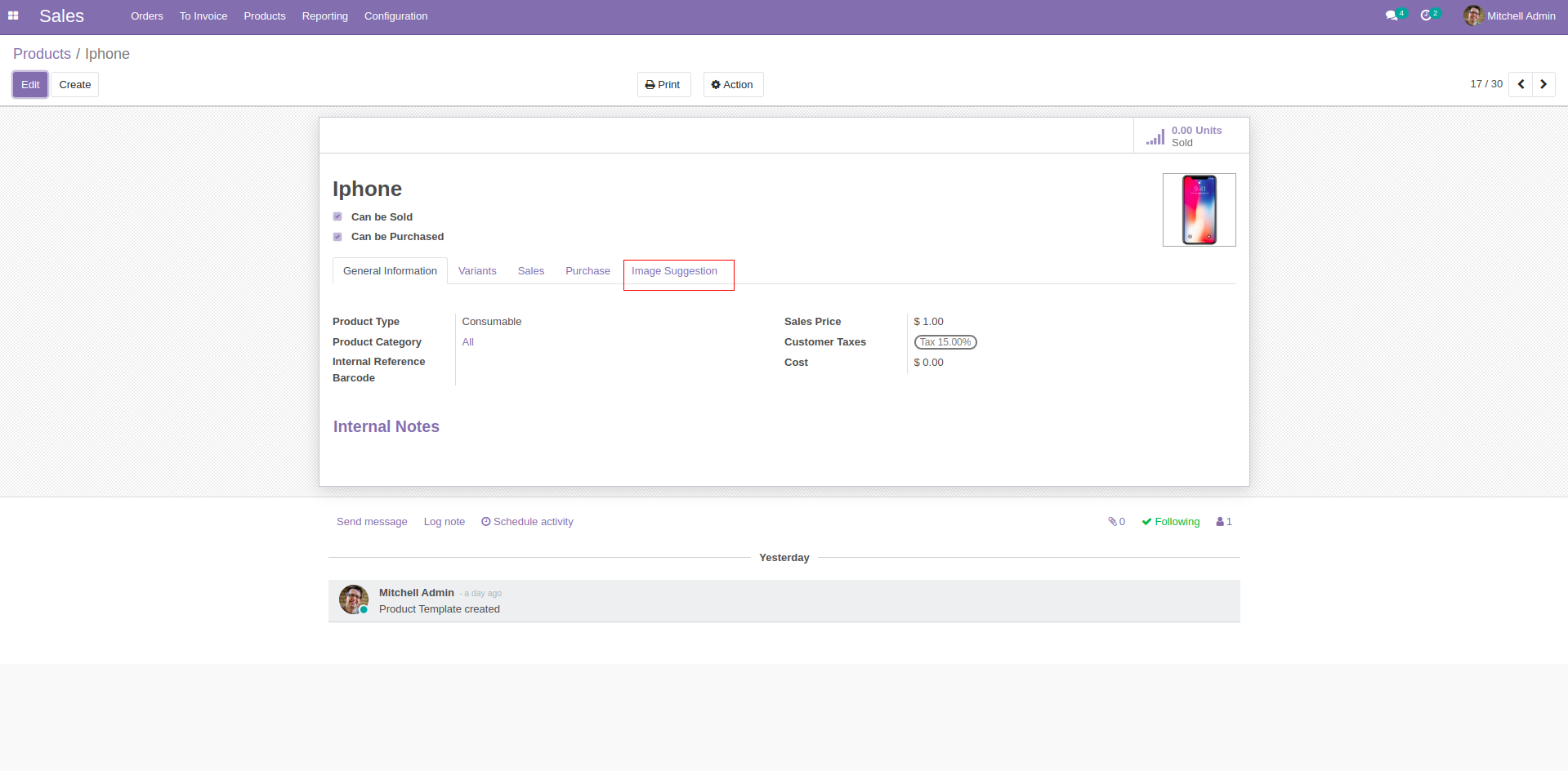Go back to Products breadcrumb

coord(42,54)
